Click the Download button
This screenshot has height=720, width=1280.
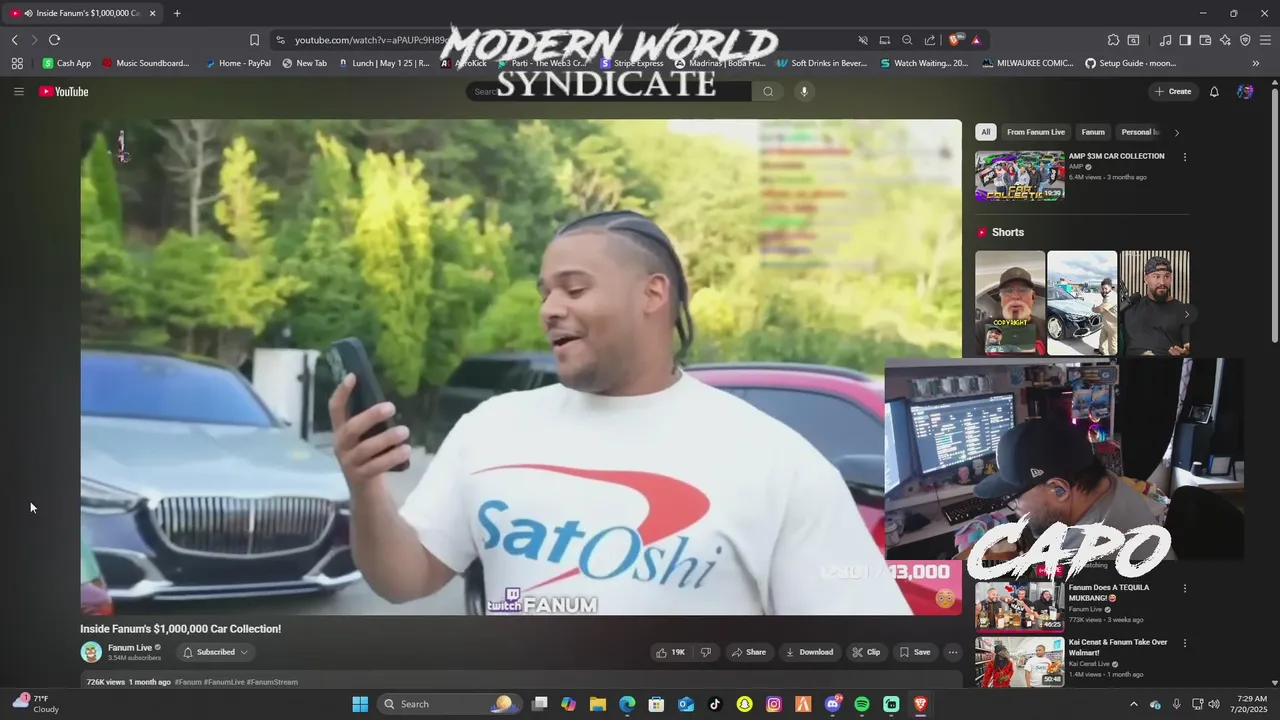(x=810, y=652)
